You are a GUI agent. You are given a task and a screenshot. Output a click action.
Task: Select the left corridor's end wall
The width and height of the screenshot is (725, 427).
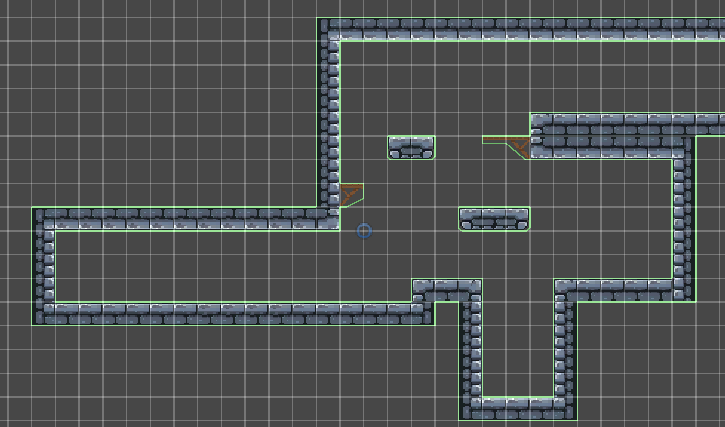44,266
